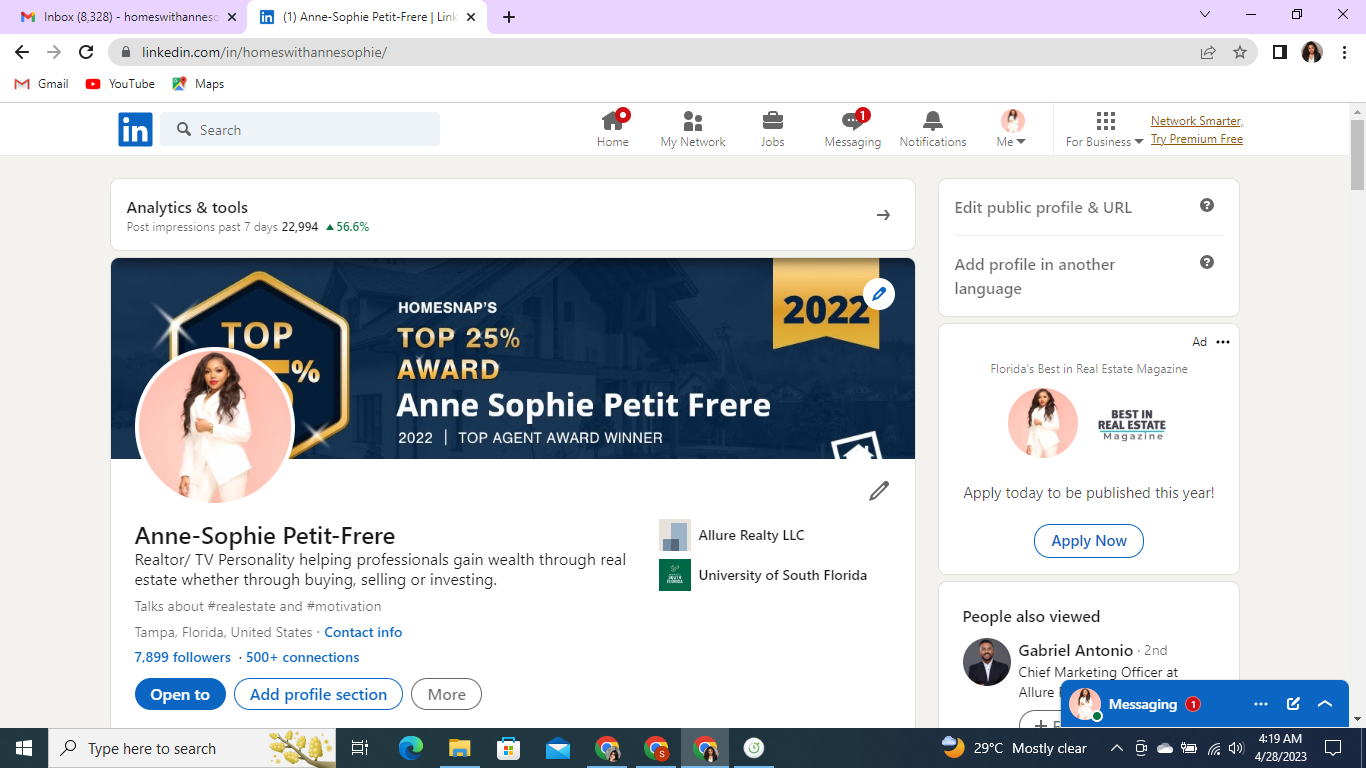The image size is (1366, 768).
Task: View the 7,899 followers link
Action: [x=183, y=657]
